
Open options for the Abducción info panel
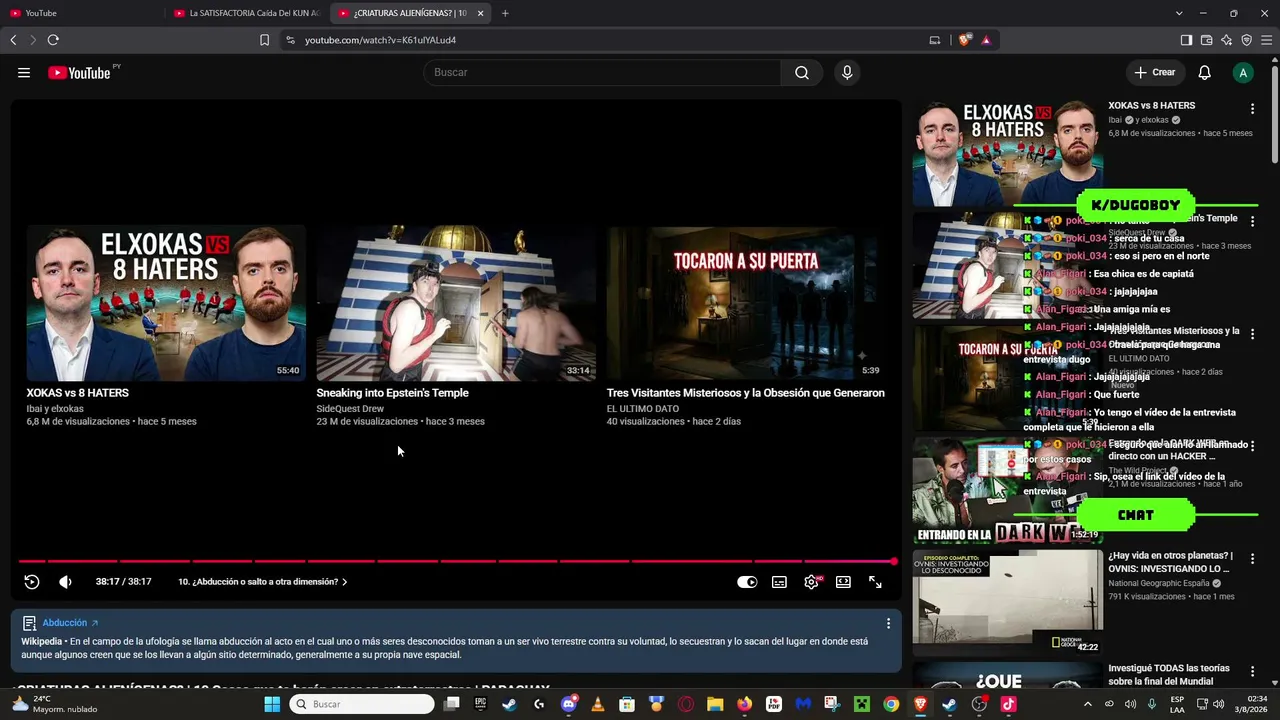(888, 623)
